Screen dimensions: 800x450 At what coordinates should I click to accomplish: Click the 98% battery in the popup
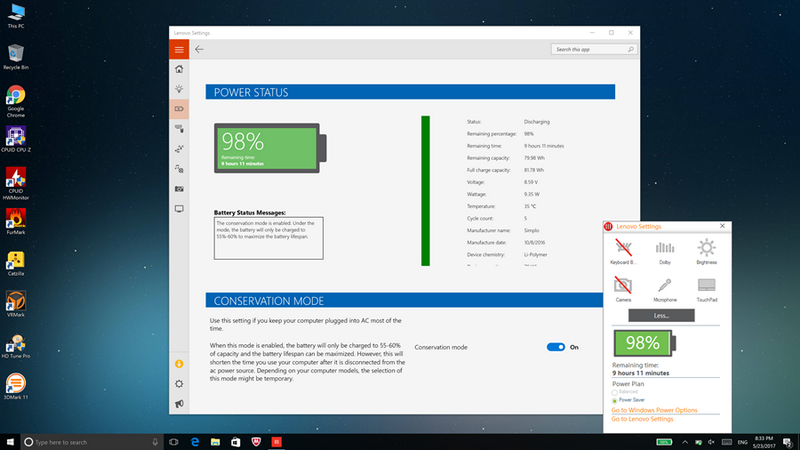[x=644, y=343]
